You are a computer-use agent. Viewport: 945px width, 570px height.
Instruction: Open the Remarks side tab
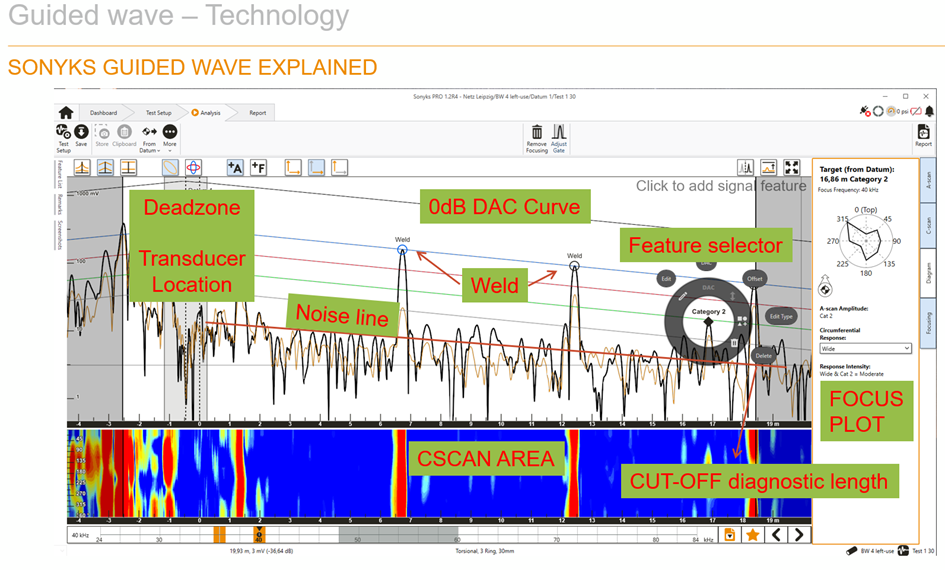coord(60,204)
